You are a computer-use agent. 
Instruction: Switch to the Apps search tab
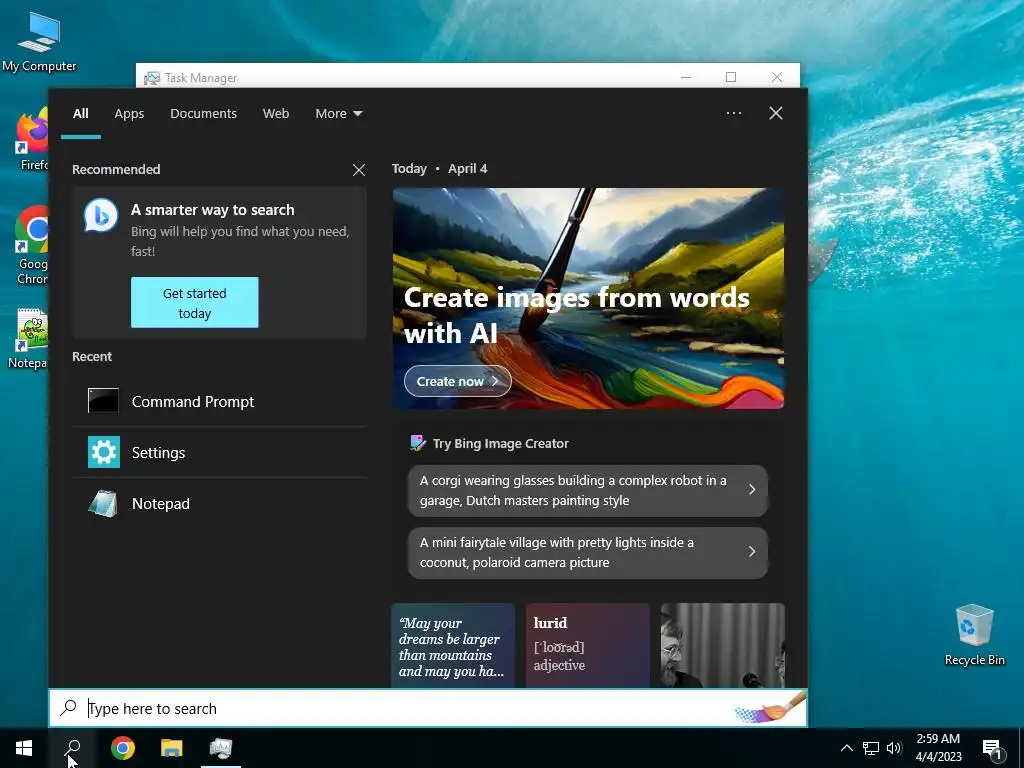click(129, 114)
